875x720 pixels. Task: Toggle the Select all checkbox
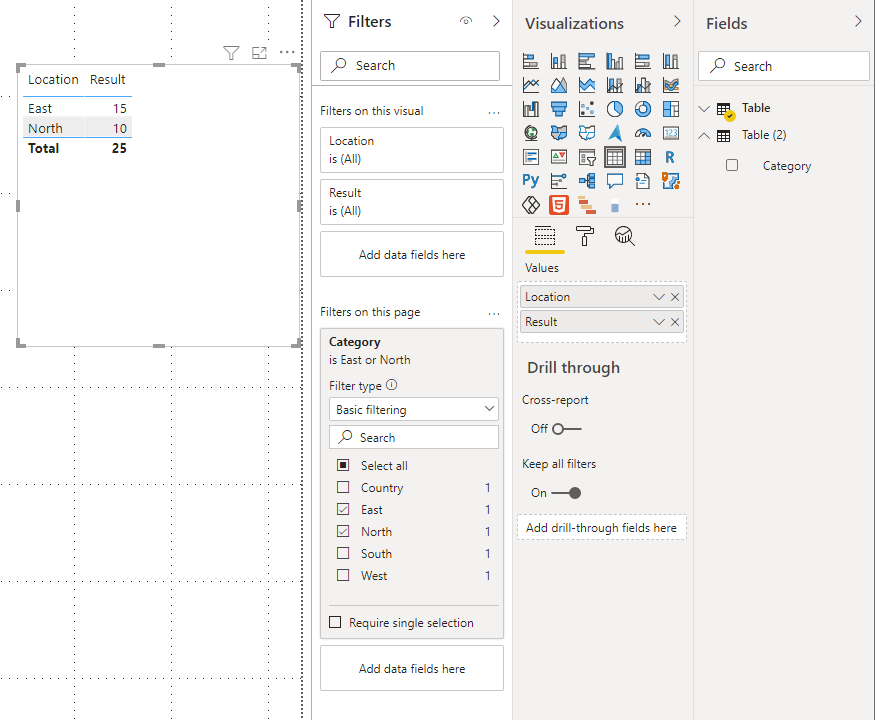pos(343,465)
